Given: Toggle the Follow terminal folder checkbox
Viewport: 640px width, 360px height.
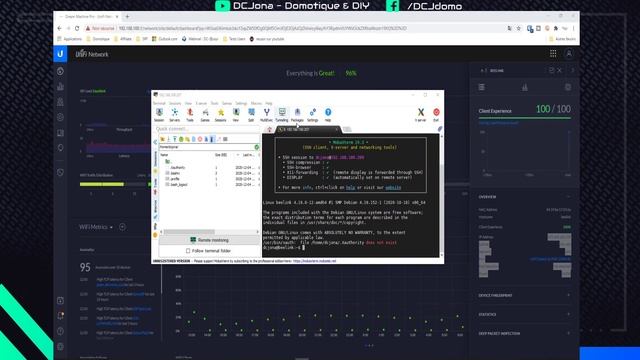Looking at the screenshot, I should coord(188,251).
